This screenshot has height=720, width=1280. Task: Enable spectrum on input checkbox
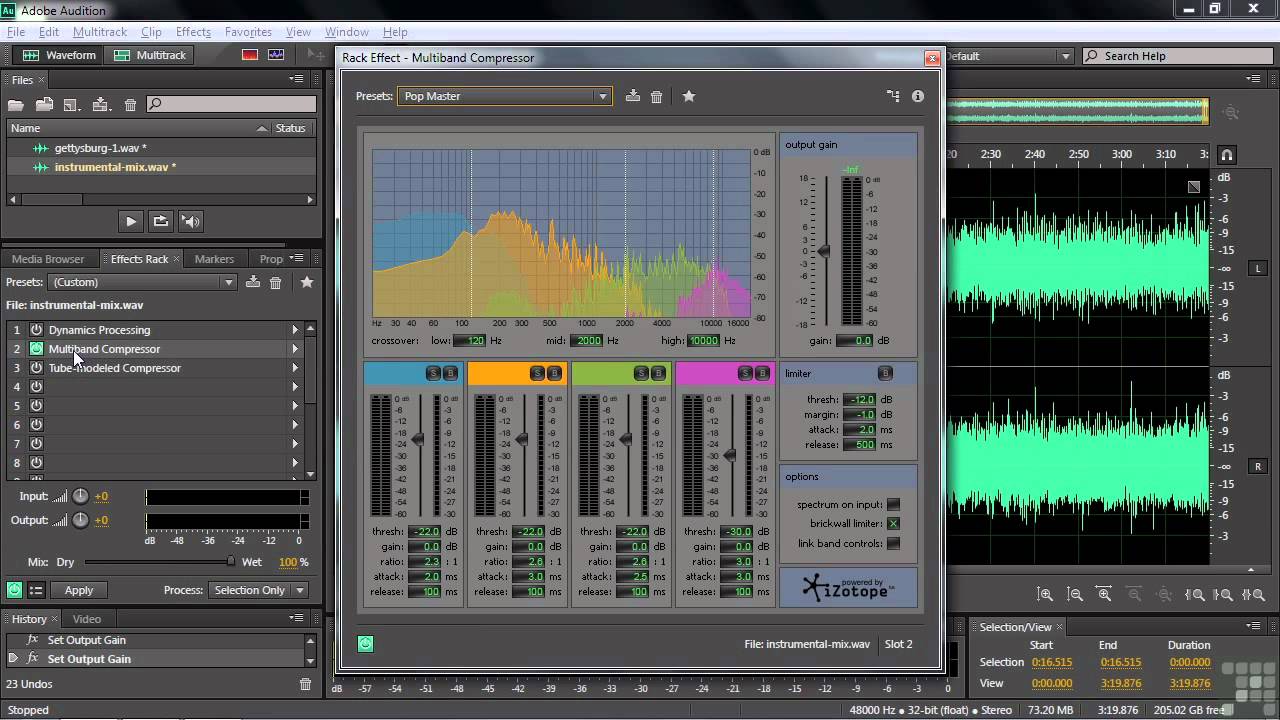pos(893,504)
